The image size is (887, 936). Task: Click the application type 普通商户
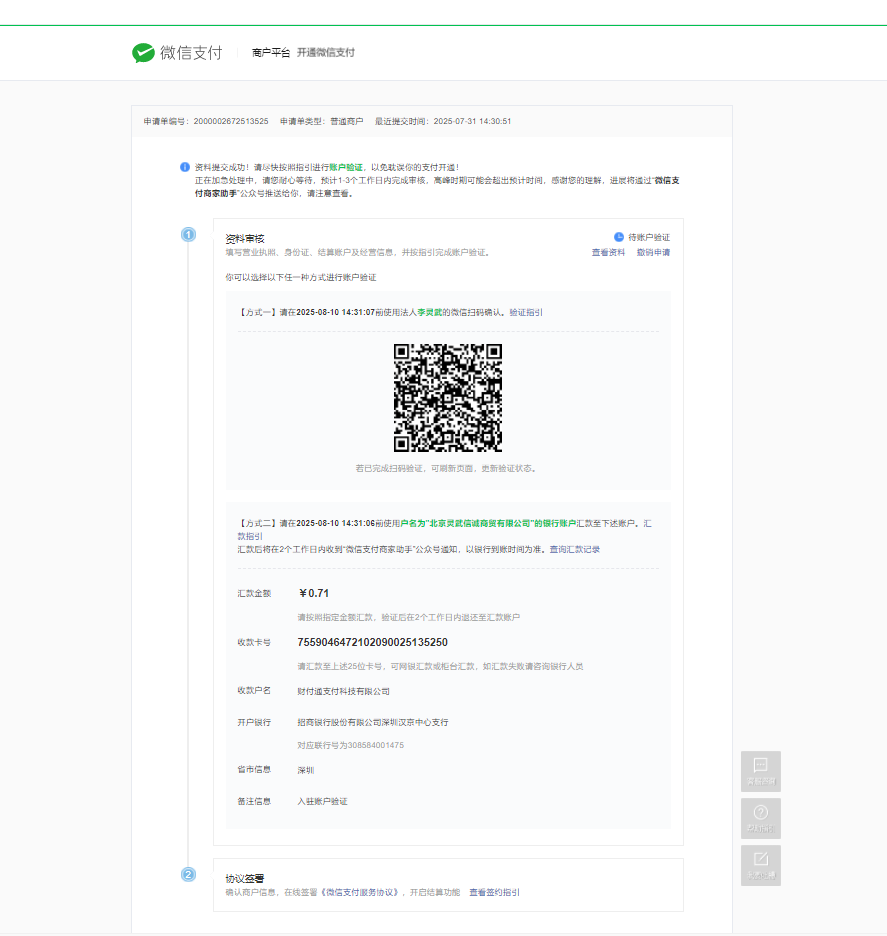[x=347, y=121]
